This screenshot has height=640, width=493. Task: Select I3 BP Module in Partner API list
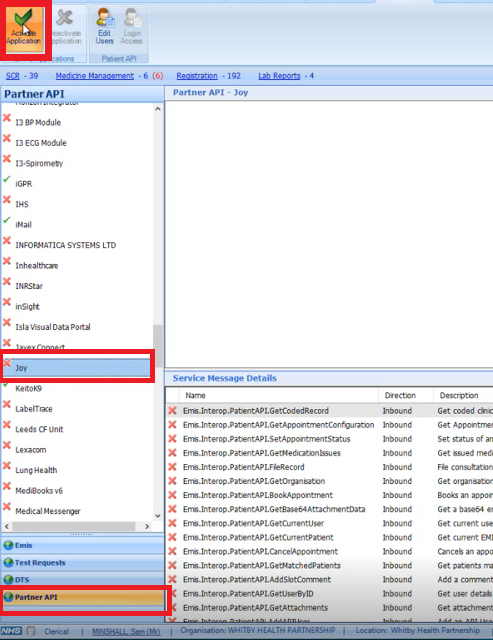[38, 122]
